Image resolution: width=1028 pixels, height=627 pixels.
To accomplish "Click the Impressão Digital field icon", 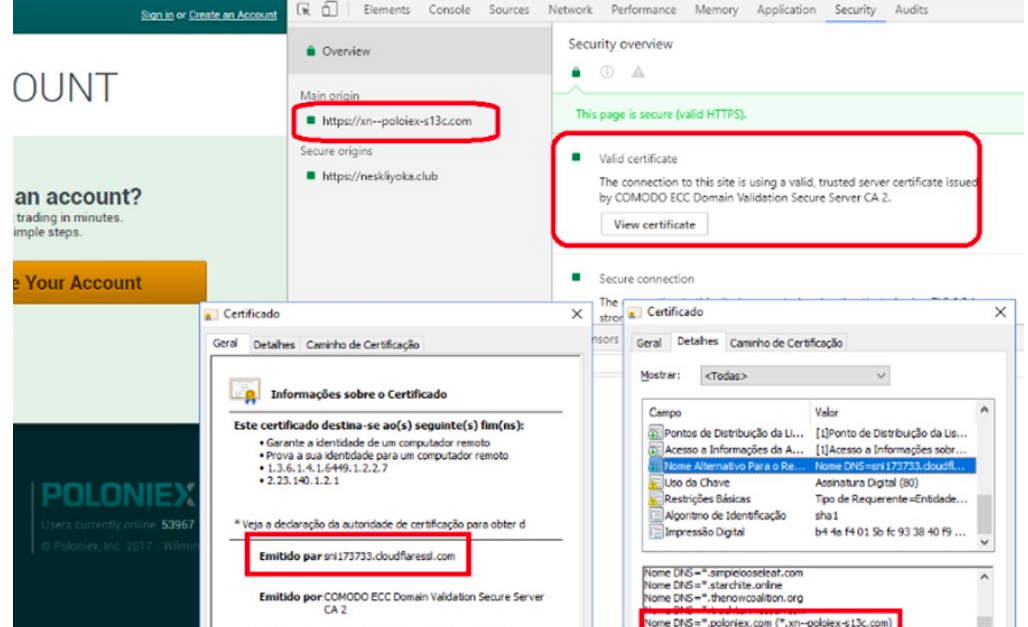I will [654, 532].
